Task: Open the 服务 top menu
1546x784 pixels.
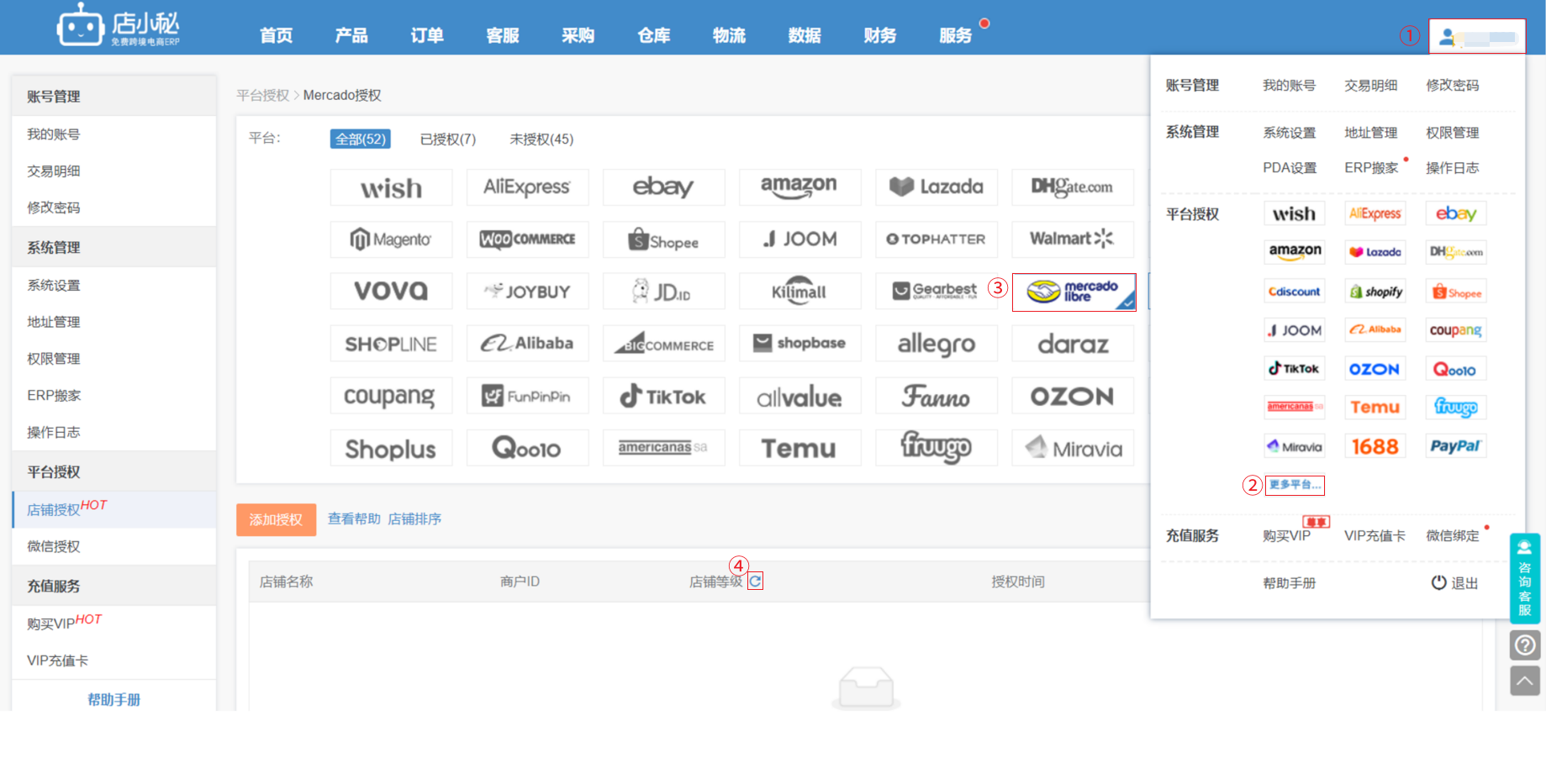Action: click(x=956, y=35)
